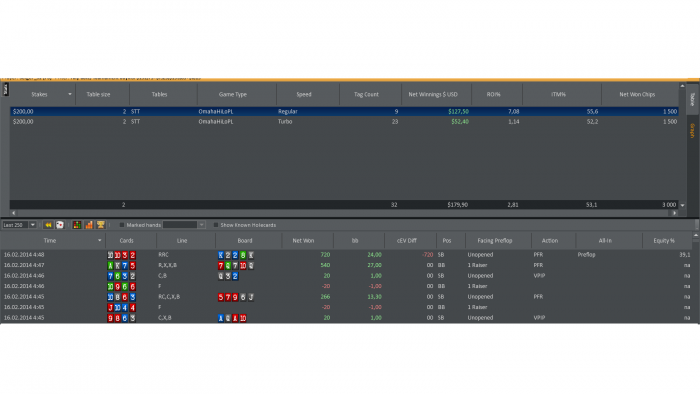Sort by Net Winnings $ USD header
700x394 pixels.
(433, 95)
